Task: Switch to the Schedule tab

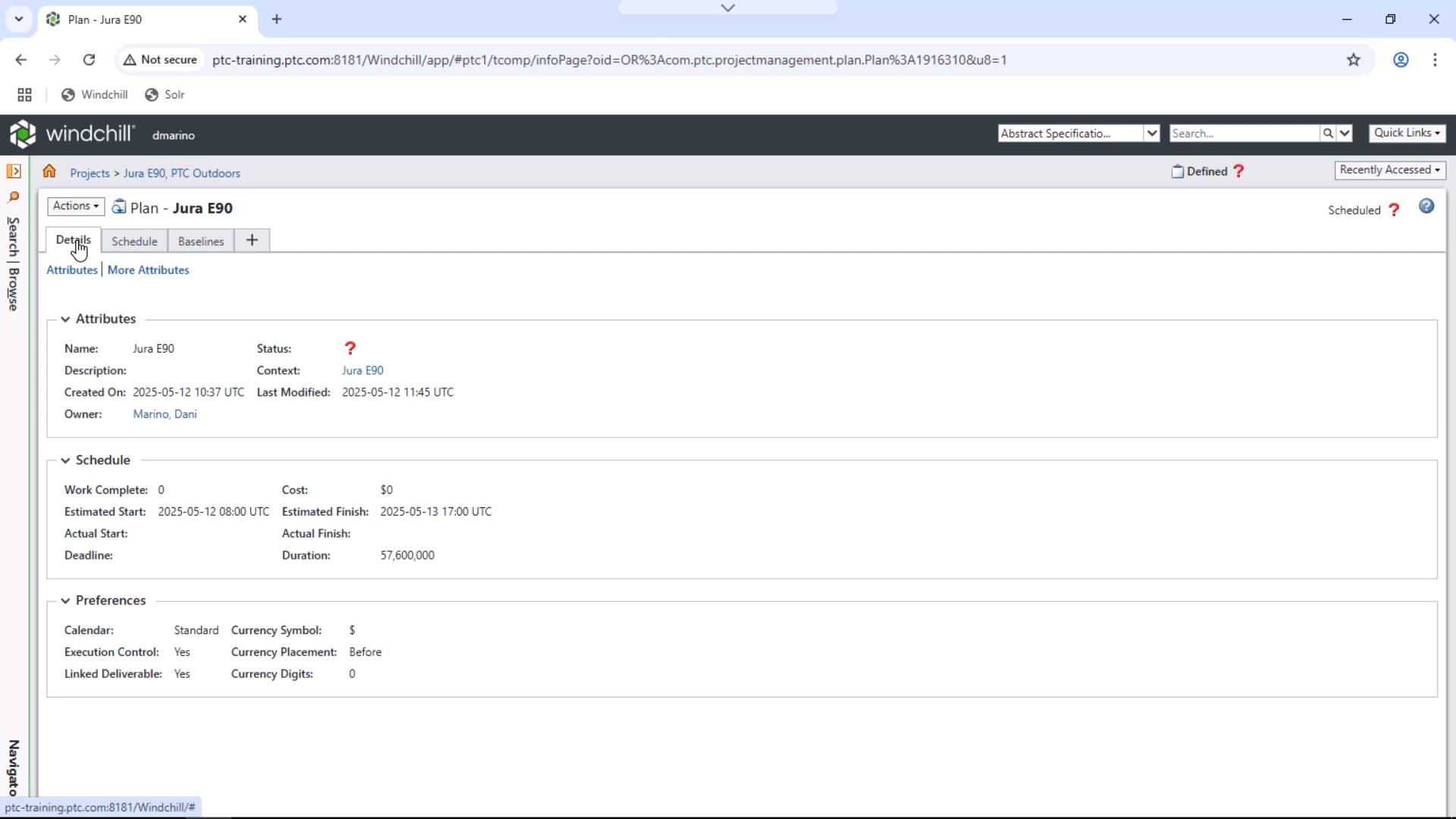Action: (x=134, y=241)
